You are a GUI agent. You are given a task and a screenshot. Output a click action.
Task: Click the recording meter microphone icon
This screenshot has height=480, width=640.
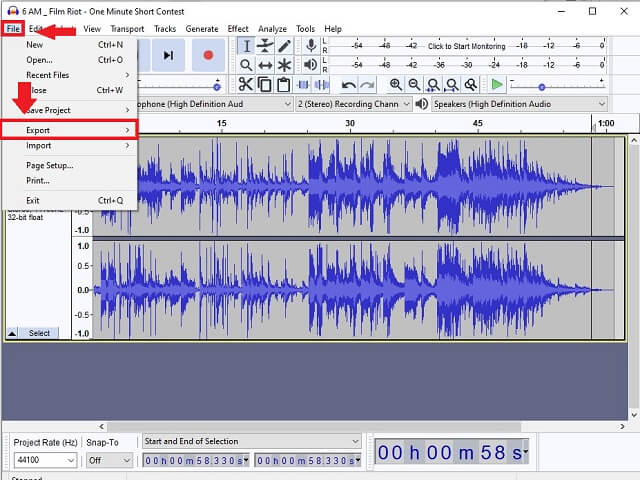tap(311, 46)
